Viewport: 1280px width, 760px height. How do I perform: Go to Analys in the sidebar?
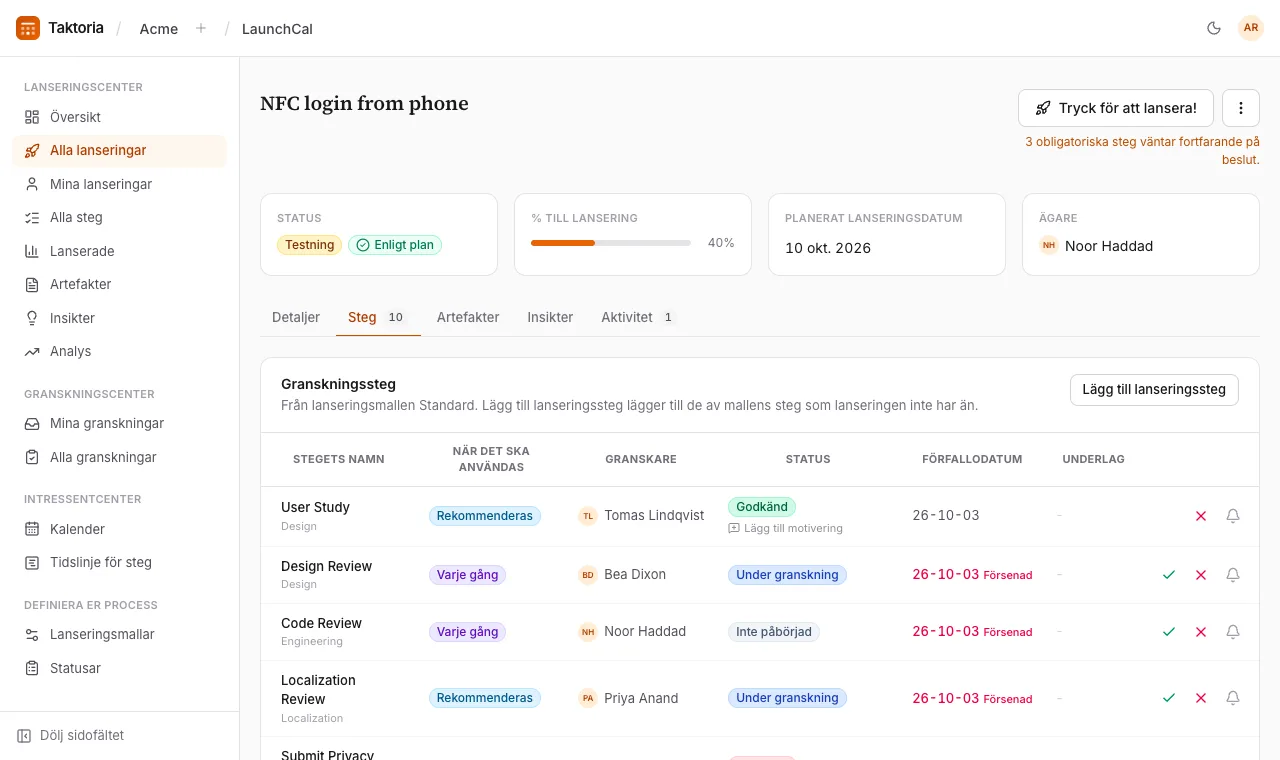click(120, 351)
